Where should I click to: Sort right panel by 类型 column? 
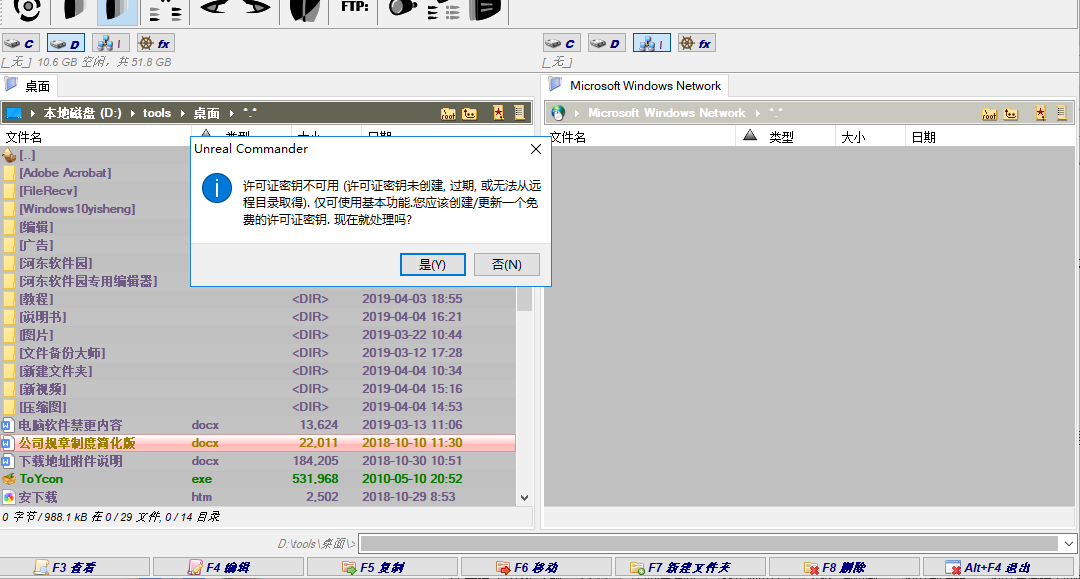(785, 137)
